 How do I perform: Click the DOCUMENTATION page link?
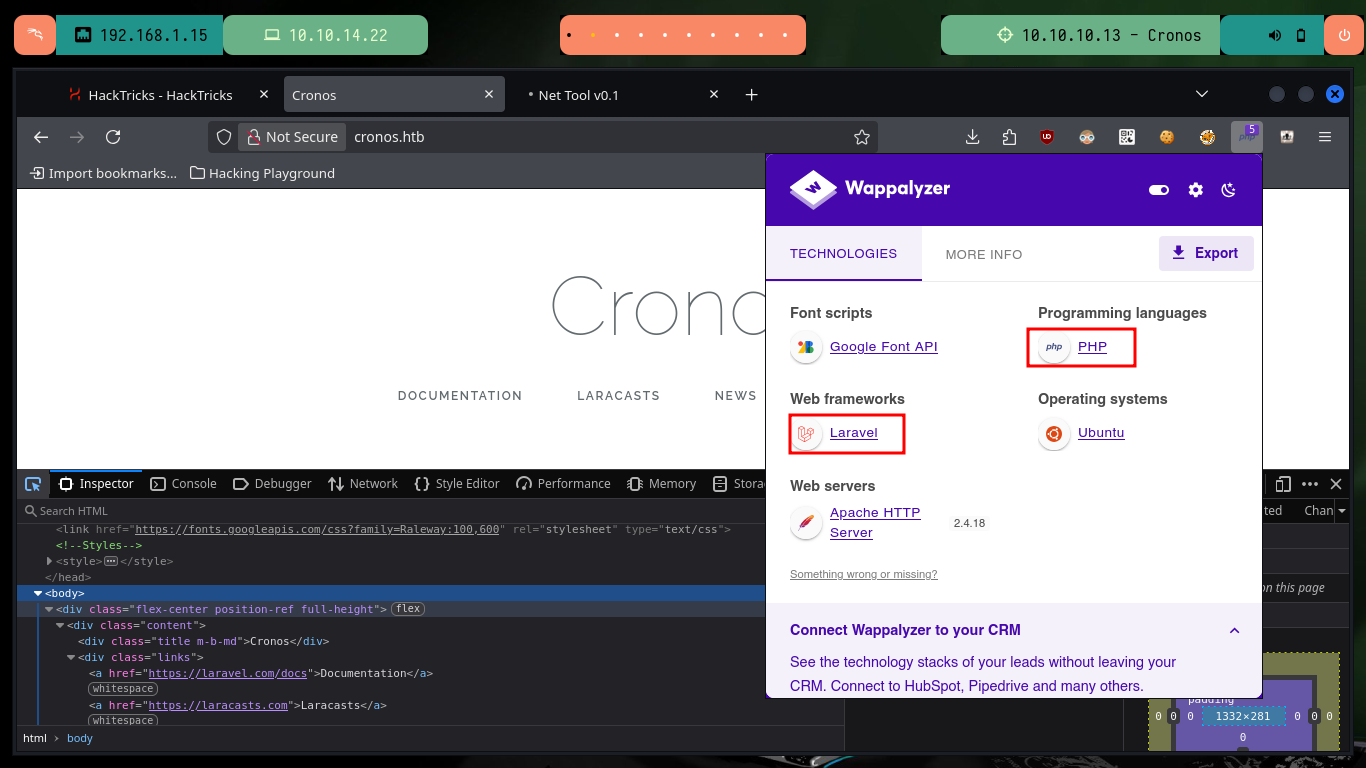pyautogui.click(x=460, y=396)
